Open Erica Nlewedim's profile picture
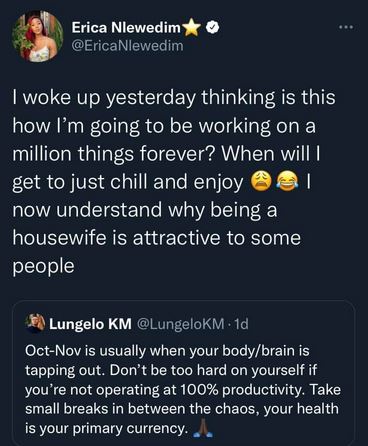 tap(37, 36)
